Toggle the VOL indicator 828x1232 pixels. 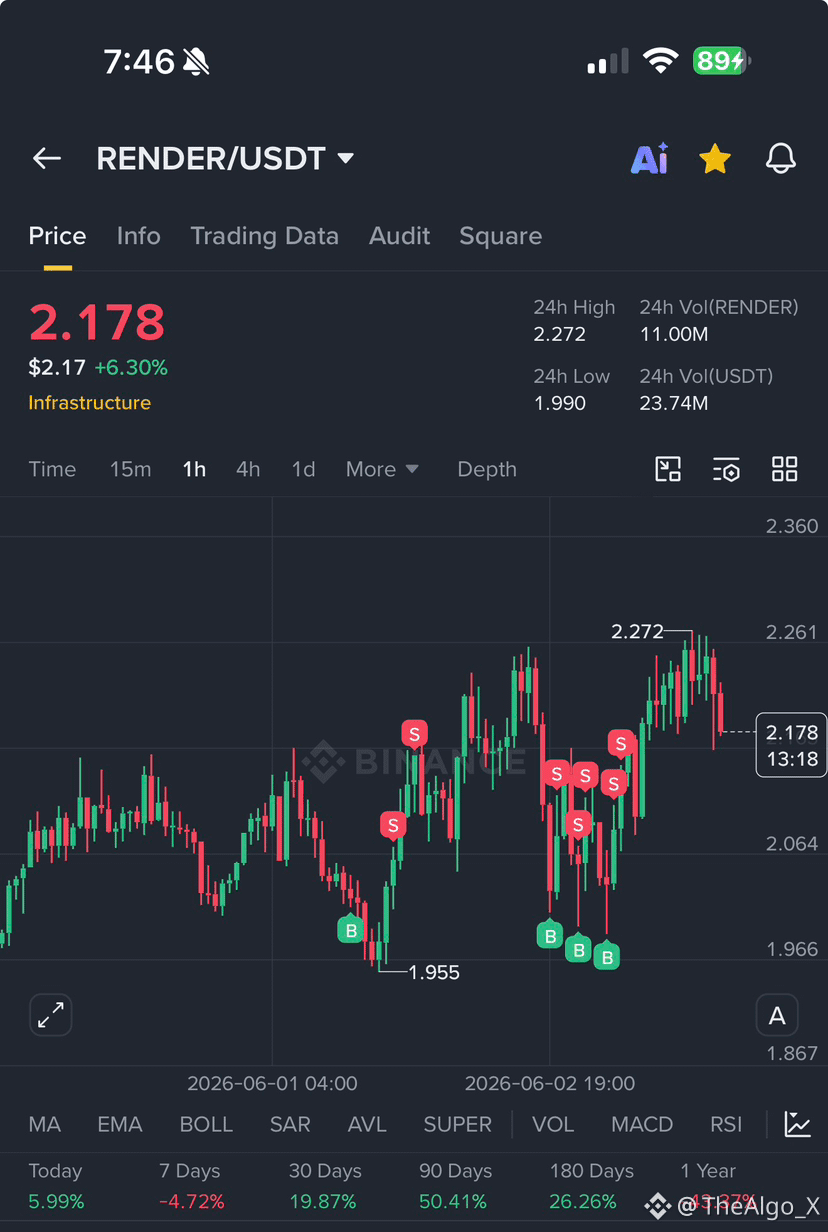click(x=553, y=1124)
